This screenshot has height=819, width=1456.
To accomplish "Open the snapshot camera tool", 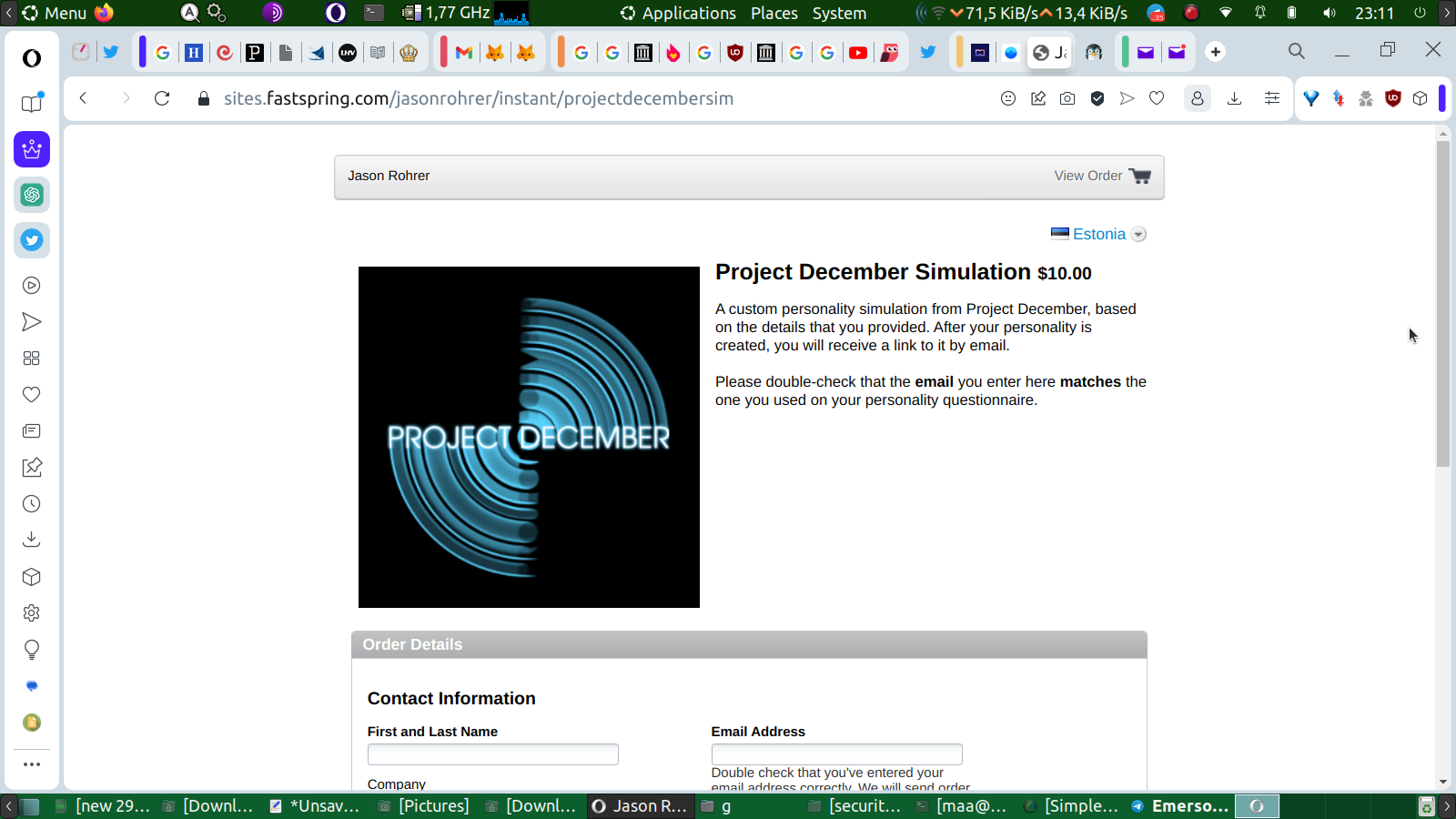I will point(1067,98).
